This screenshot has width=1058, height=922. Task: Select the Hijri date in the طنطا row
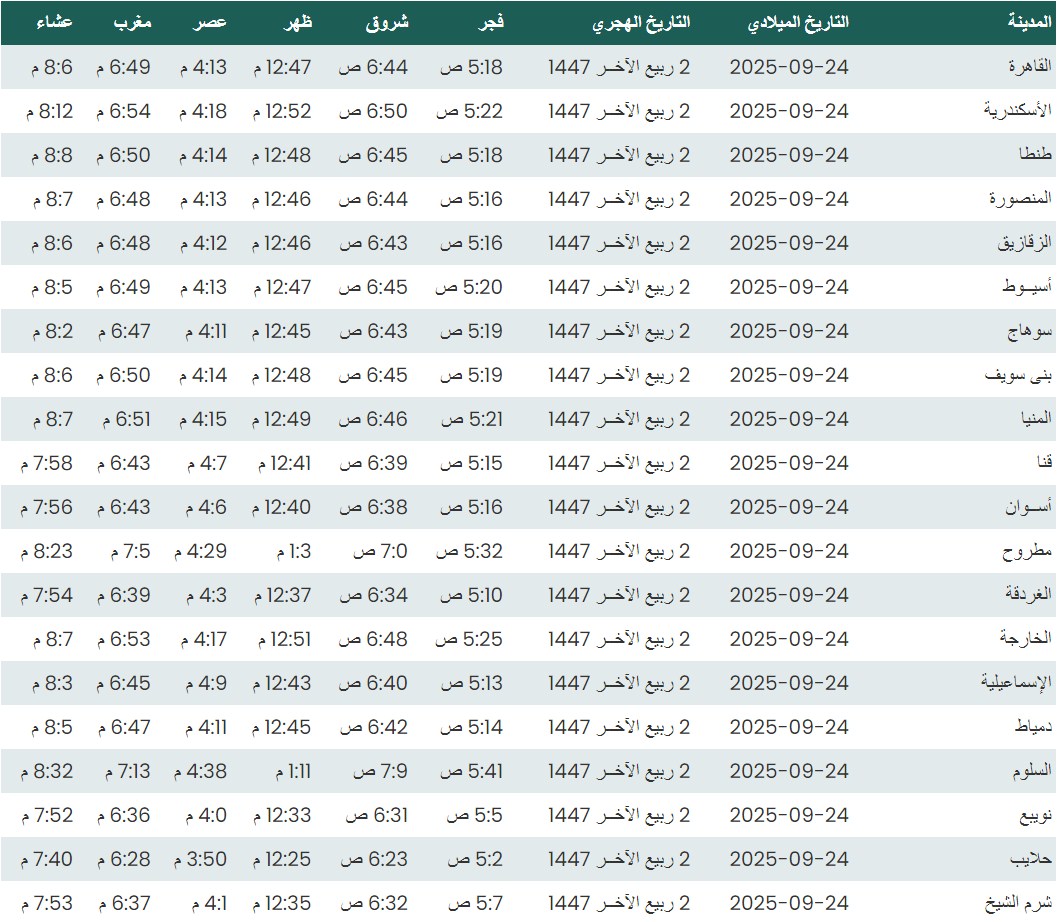click(x=619, y=155)
